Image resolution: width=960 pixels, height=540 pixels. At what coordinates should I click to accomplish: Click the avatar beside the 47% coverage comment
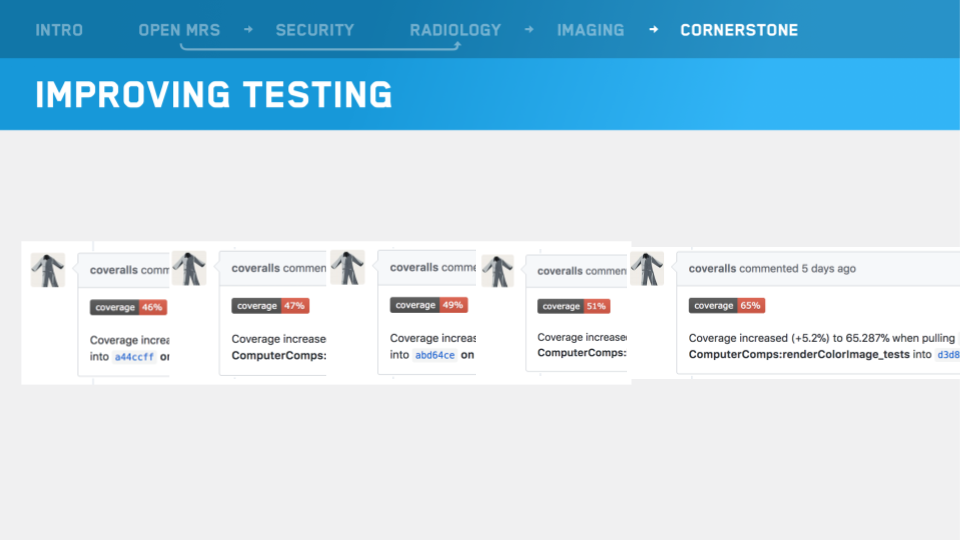(x=189, y=268)
